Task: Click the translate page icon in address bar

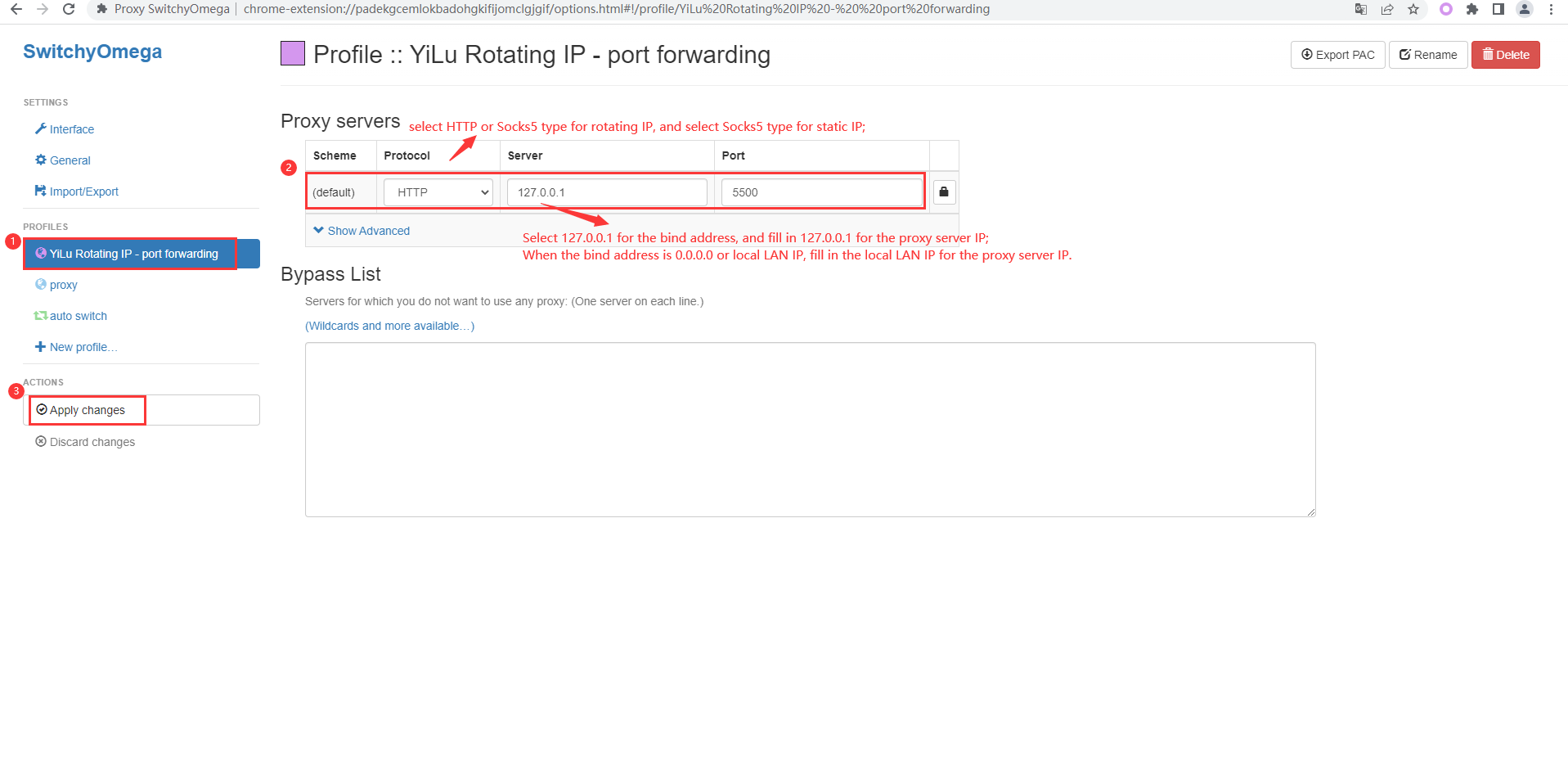Action: 1361,9
